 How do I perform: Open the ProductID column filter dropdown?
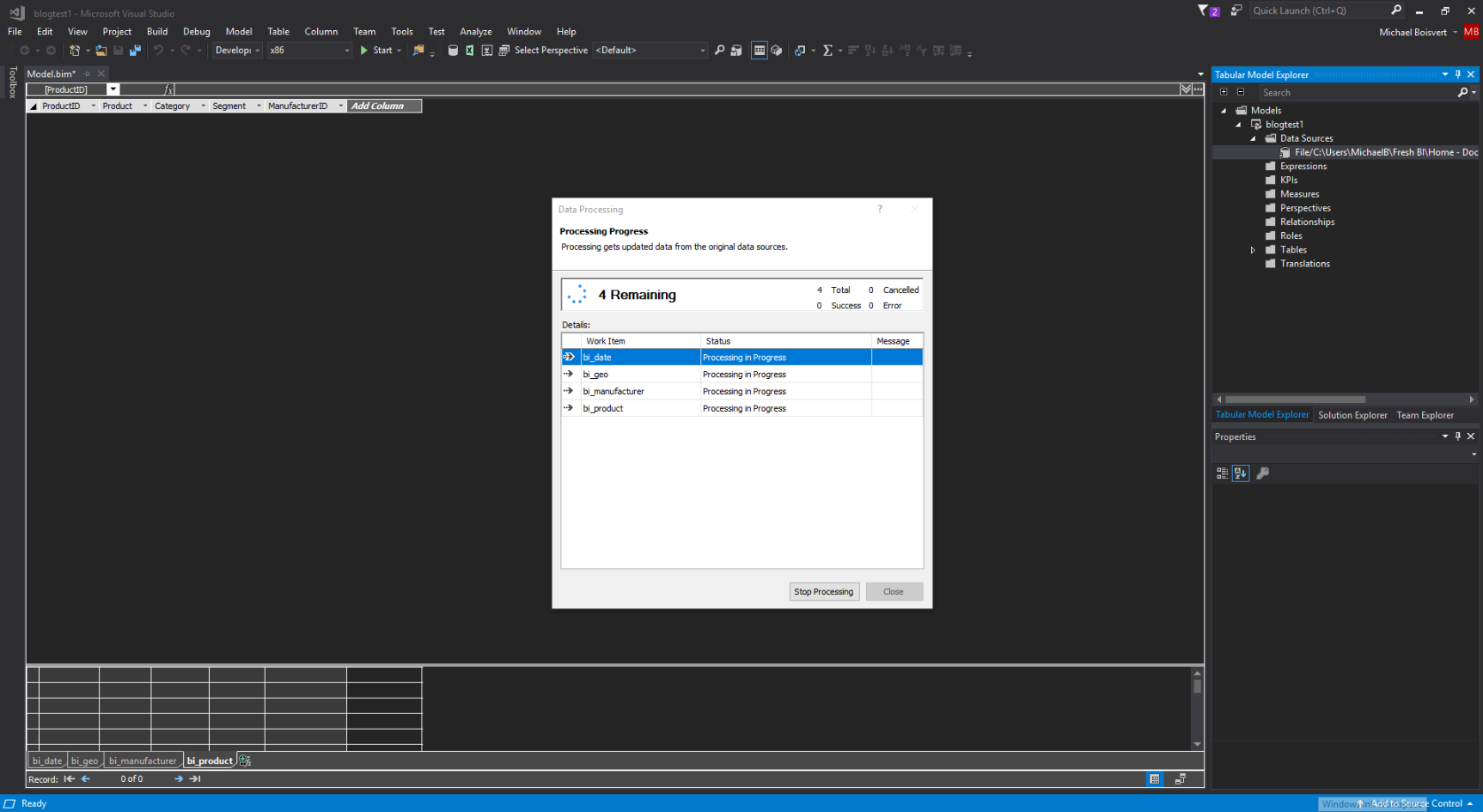(x=94, y=107)
